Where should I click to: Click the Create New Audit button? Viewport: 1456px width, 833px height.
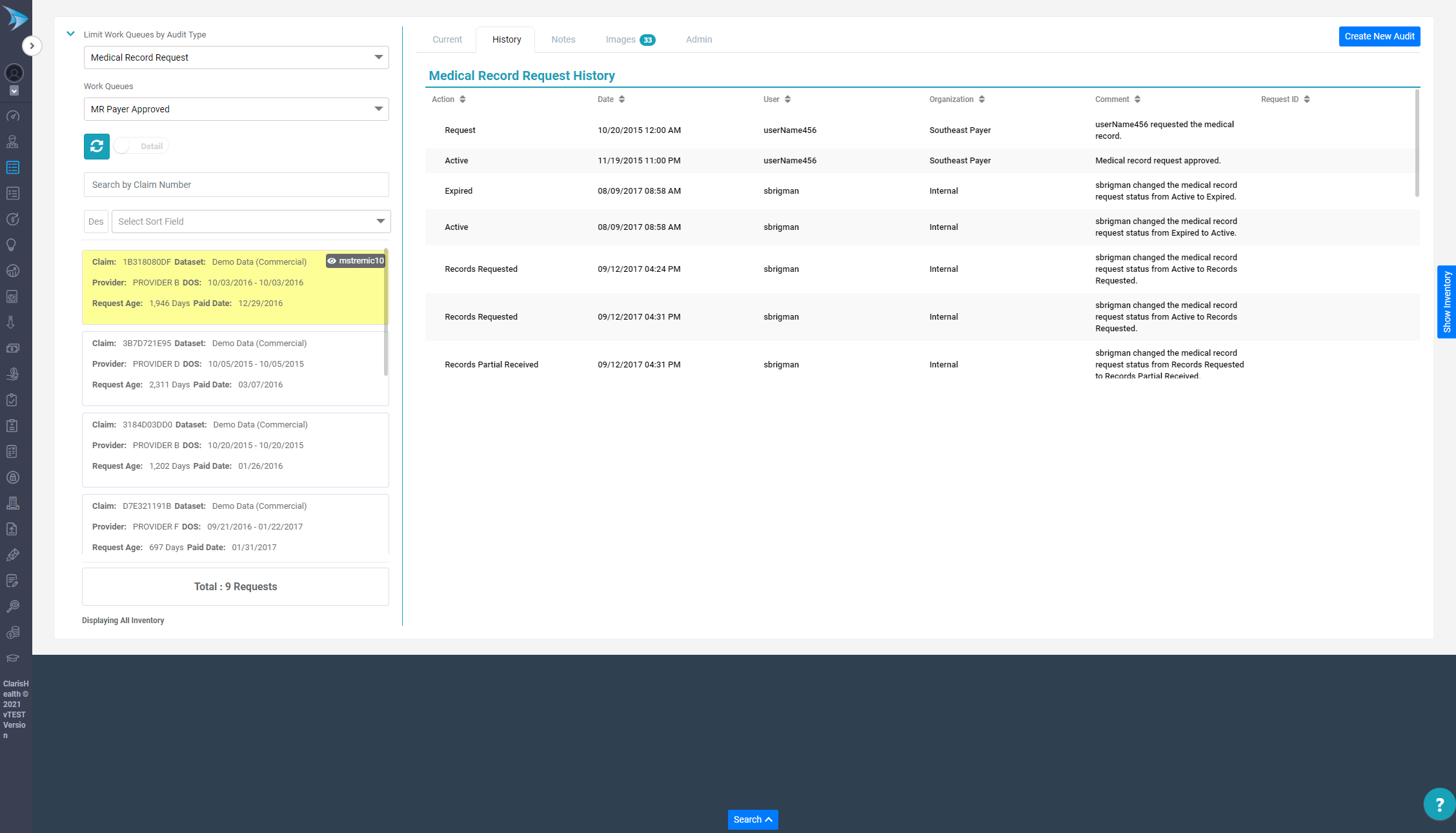pyautogui.click(x=1380, y=36)
